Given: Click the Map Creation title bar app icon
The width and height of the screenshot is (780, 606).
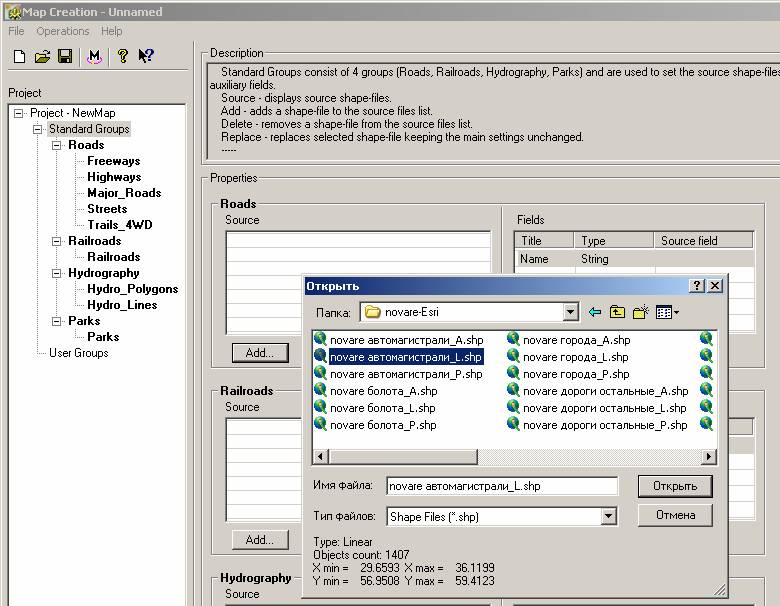Looking at the screenshot, I should pyautogui.click(x=14, y=12).
